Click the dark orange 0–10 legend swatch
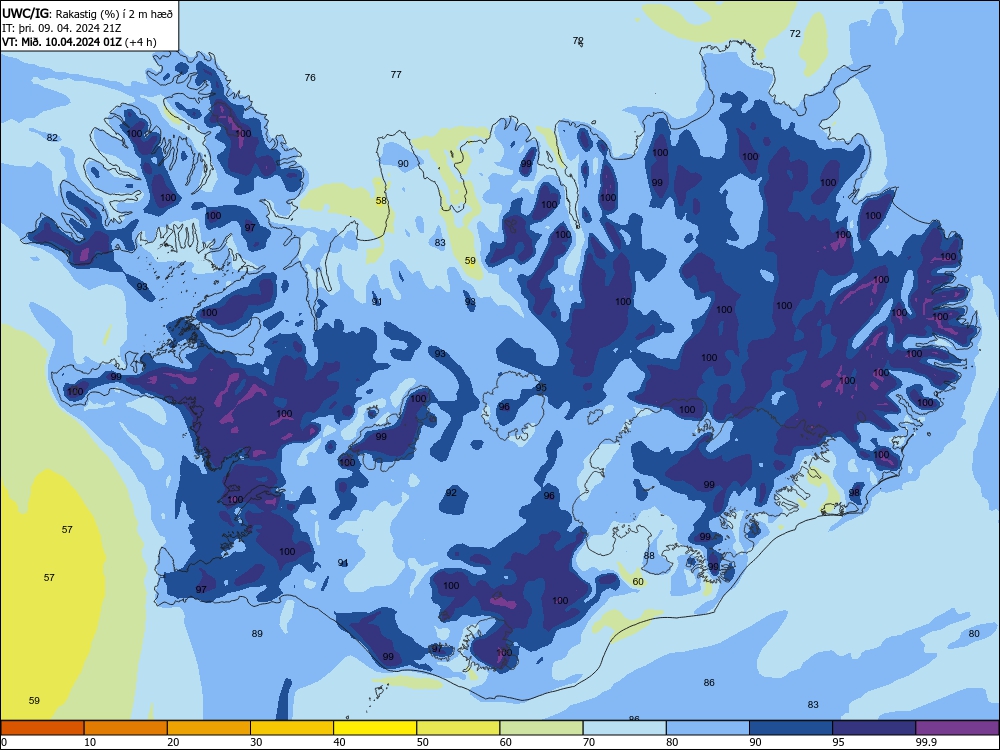This screenshot has width=1000, height=750. [42, 728]
